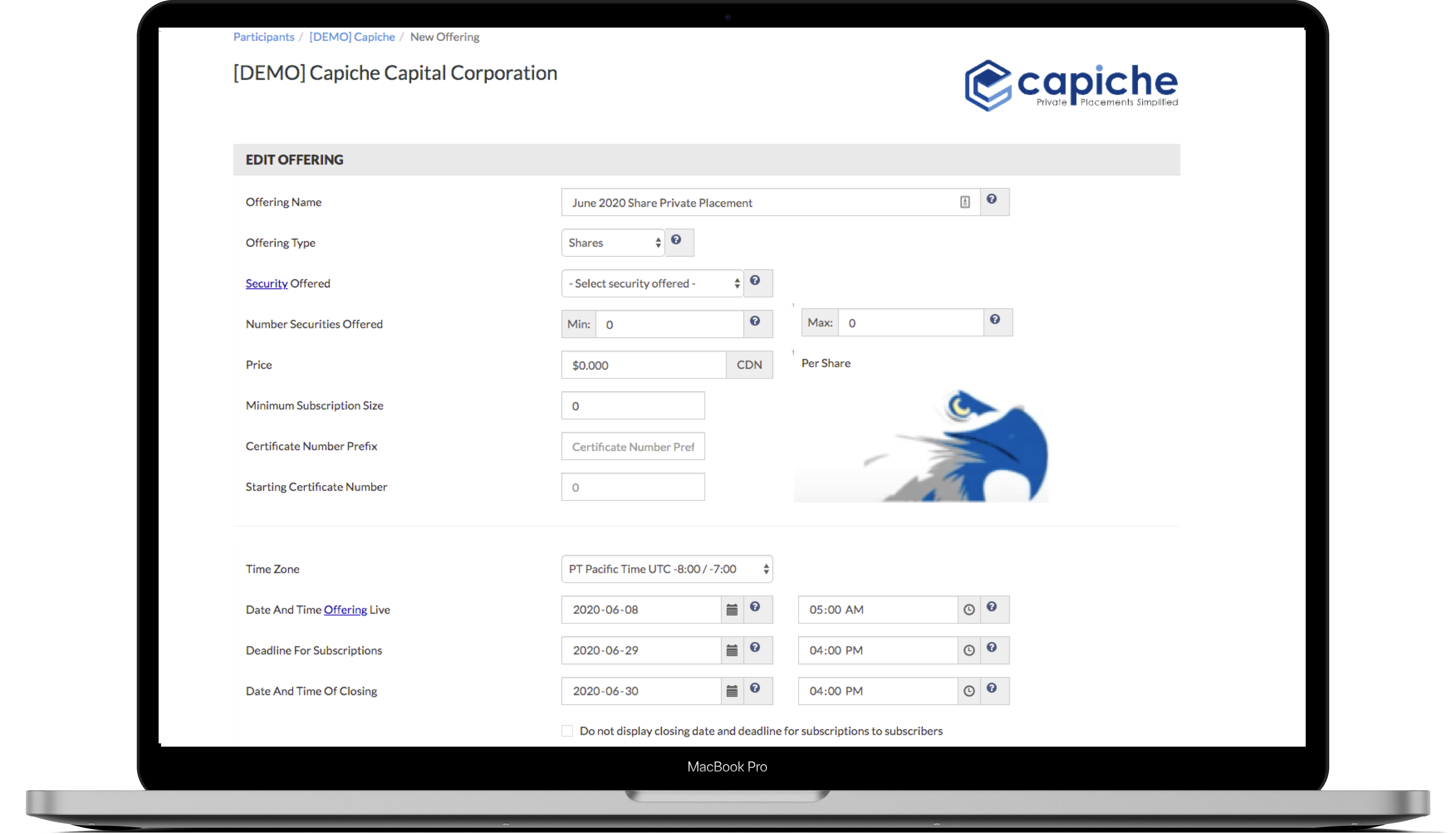The image size is (1456, 834).
Task: Click help icon beside Offering Type dropdown
Action: tap(676, 240)
